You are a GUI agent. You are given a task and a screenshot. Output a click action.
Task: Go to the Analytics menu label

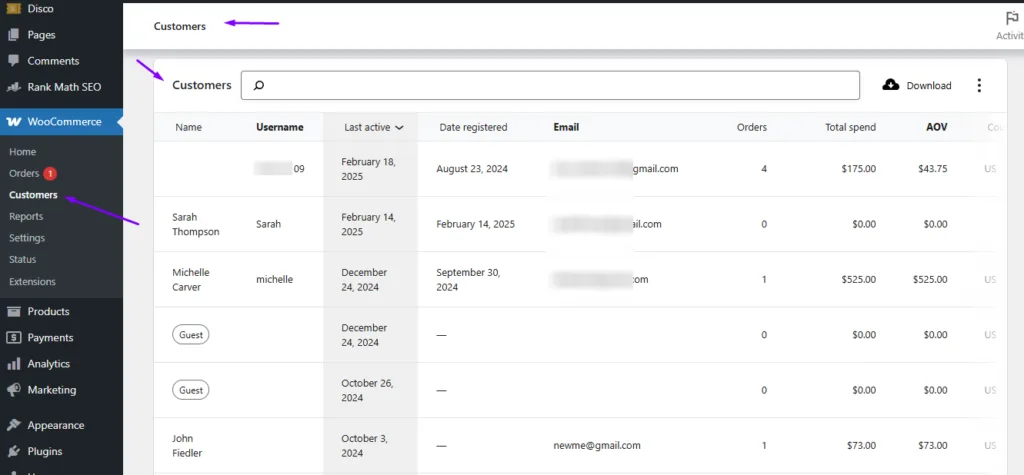(x=48, y=364)
